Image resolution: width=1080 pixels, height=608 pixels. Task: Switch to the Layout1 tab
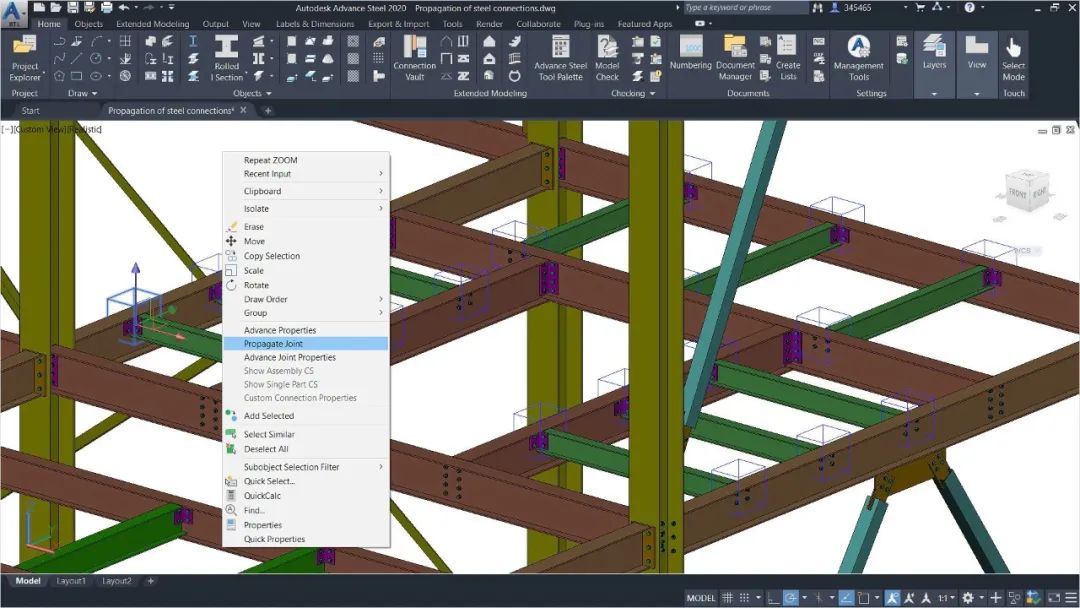71,581
